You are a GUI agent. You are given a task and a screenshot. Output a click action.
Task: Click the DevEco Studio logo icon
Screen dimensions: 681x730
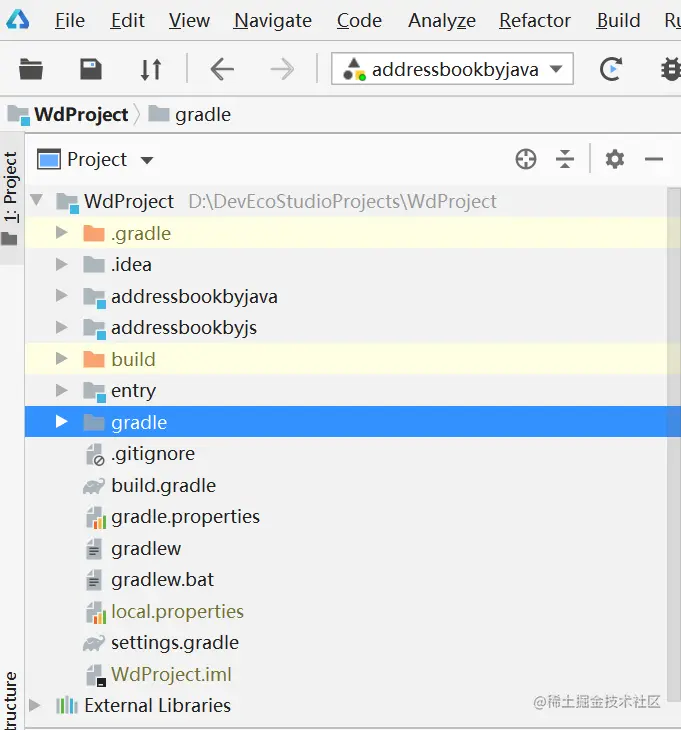coord(18,20)
